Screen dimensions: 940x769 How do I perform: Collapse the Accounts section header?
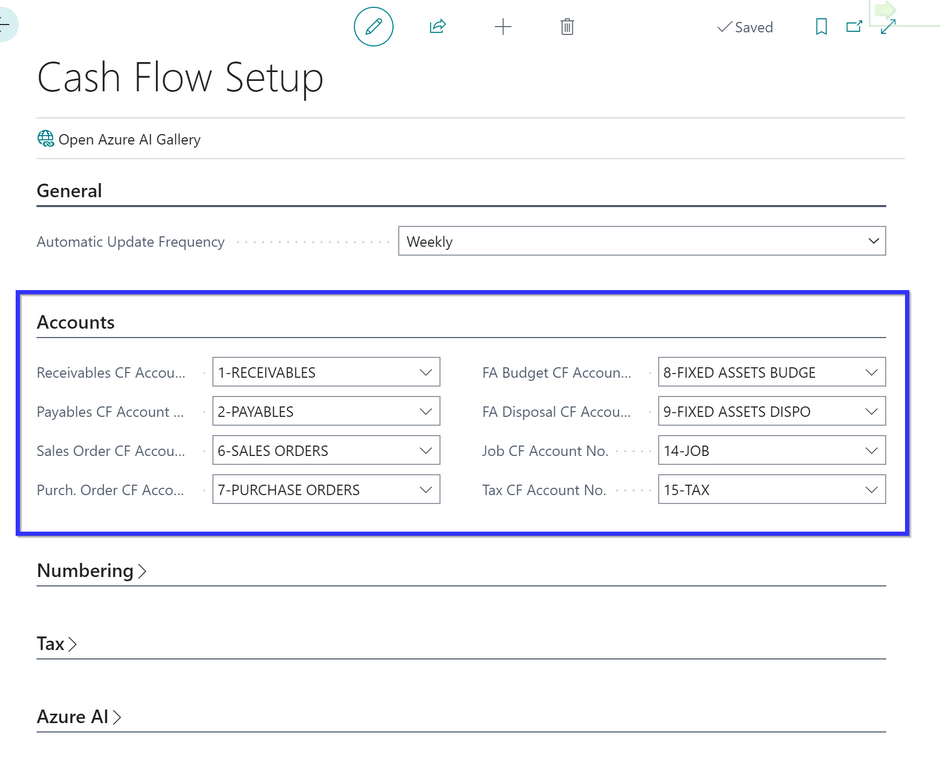tap(76, 322)
